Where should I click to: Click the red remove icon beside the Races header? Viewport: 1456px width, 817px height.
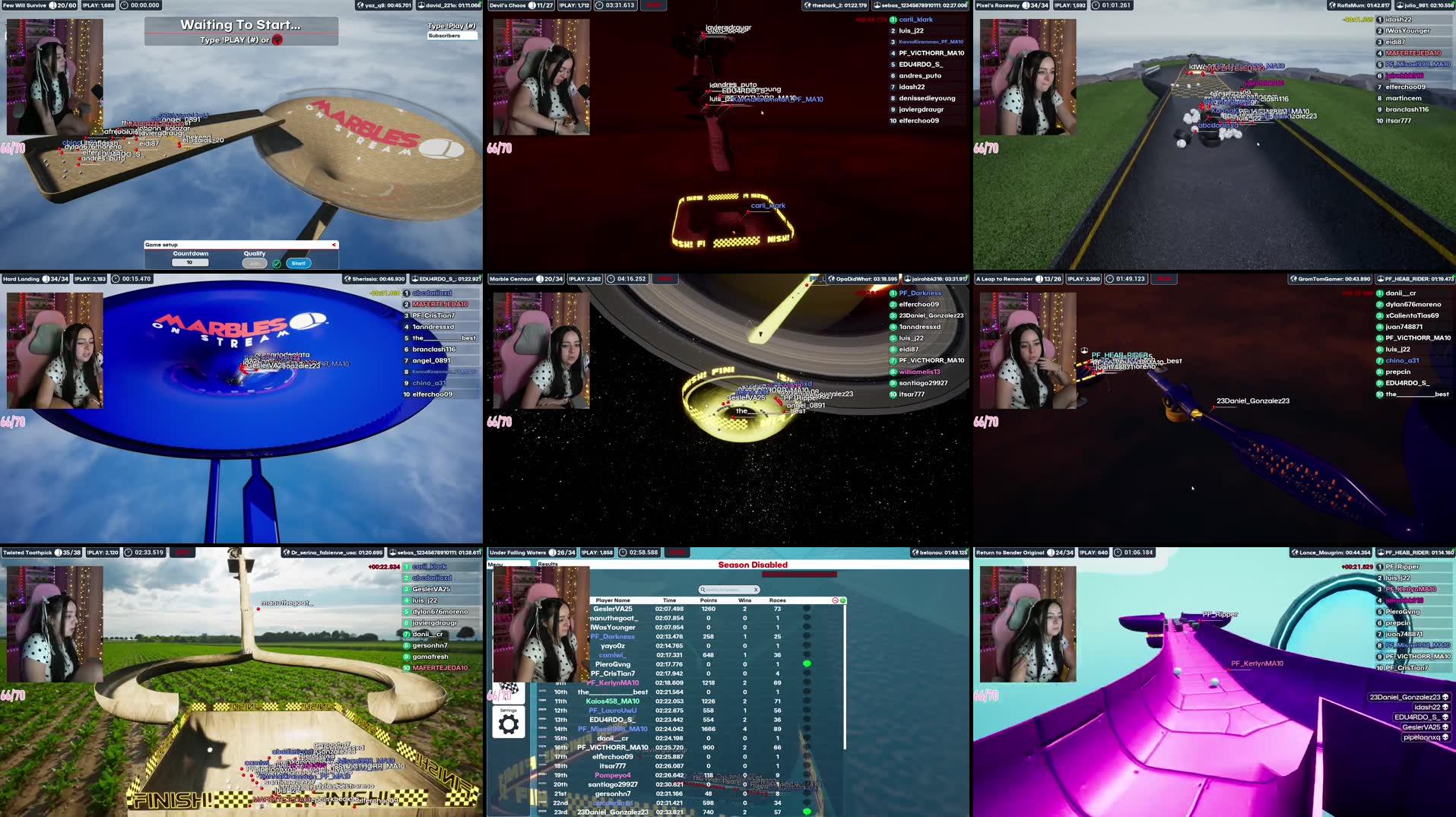coord(835,600)
